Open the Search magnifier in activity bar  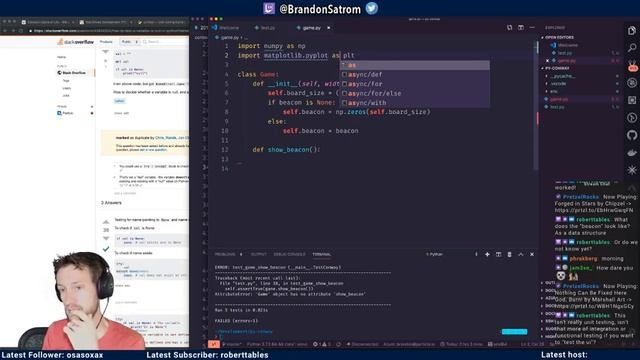(632, 48)
